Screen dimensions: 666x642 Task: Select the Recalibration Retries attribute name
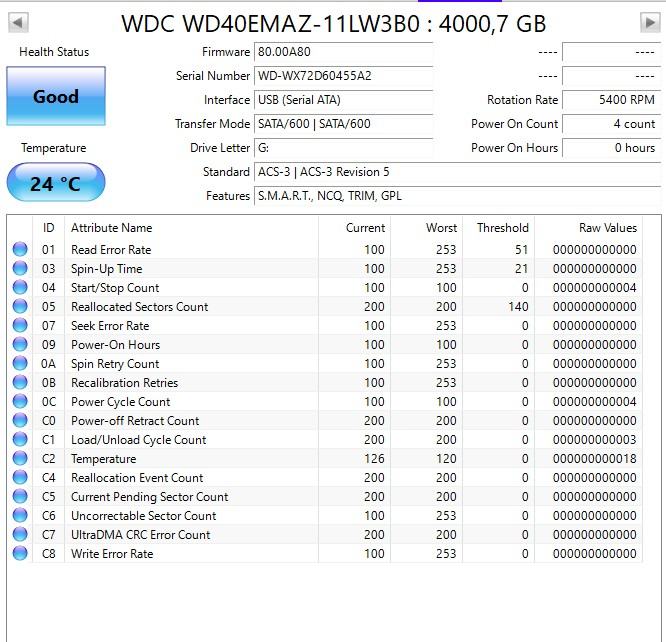[x=124, y=382]
